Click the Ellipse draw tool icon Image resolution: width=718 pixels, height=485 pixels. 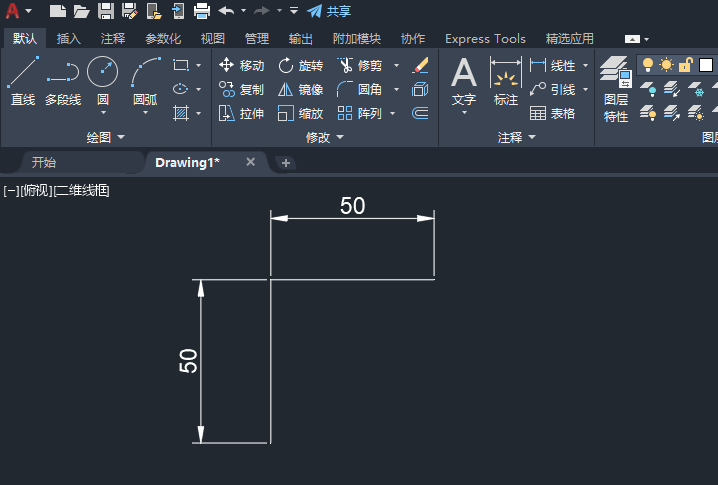[x=181, y=89]
